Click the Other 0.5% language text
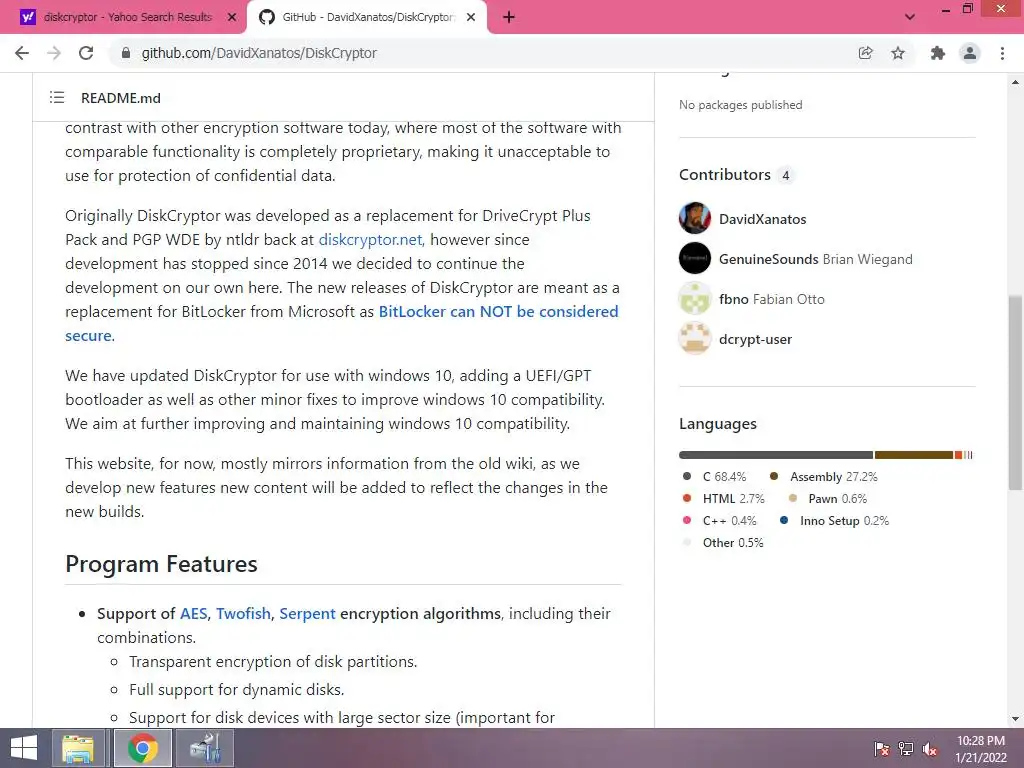This screenshot has height=768, width=1024. [733, 543]
